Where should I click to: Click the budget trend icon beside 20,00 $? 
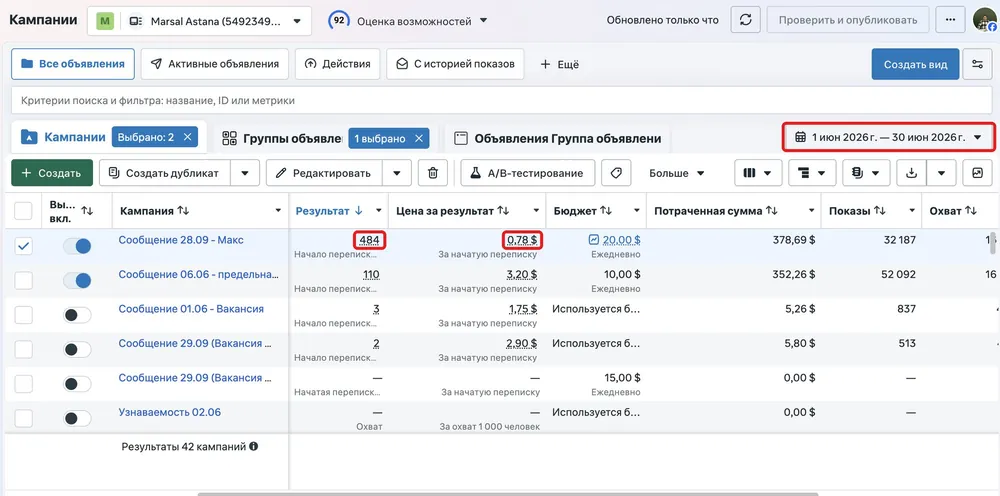click(x=594, y=240)
